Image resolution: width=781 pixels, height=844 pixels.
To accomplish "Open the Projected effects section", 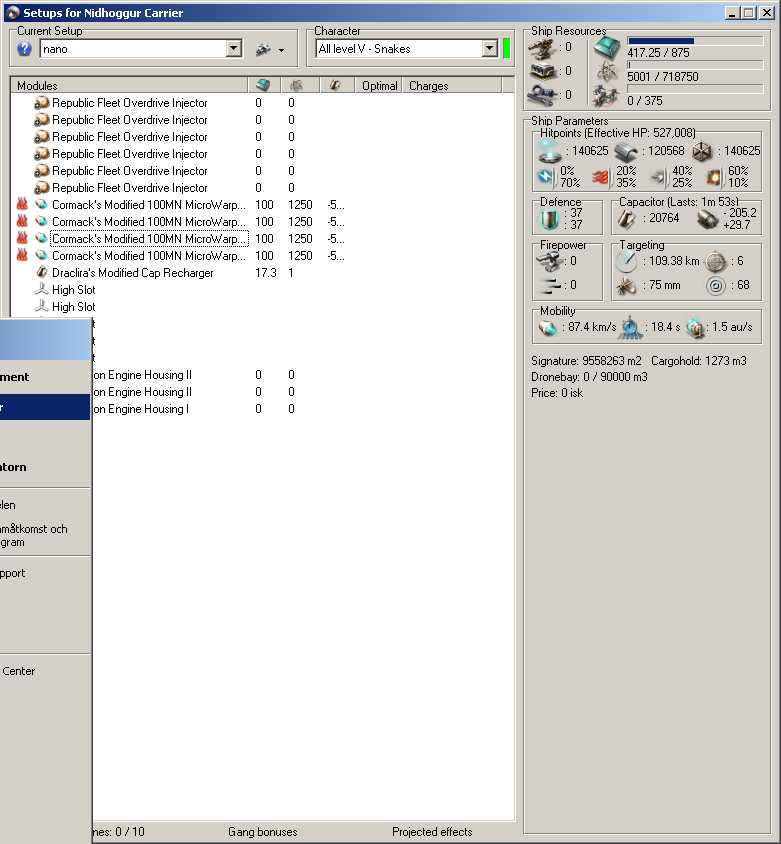I will coord(432,832).
